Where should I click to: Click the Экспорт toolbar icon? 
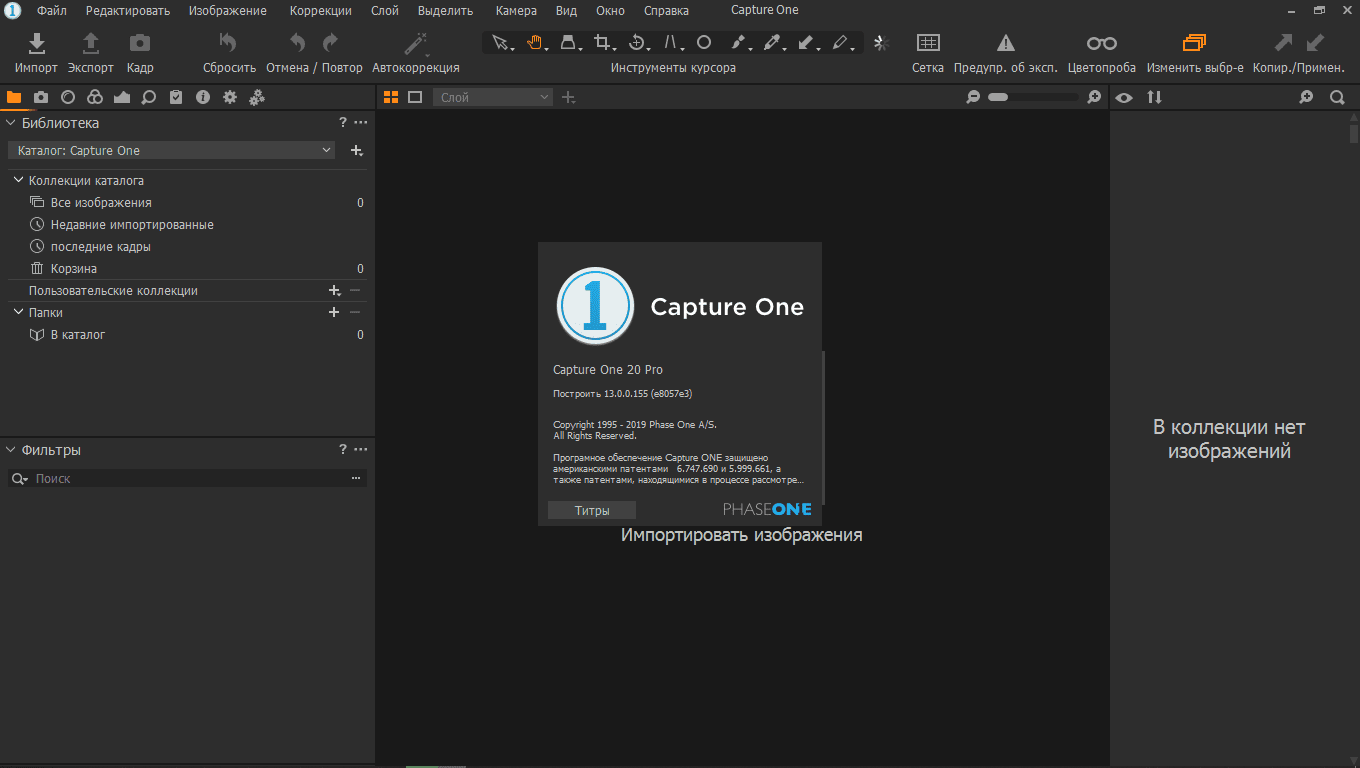[90, 43]
